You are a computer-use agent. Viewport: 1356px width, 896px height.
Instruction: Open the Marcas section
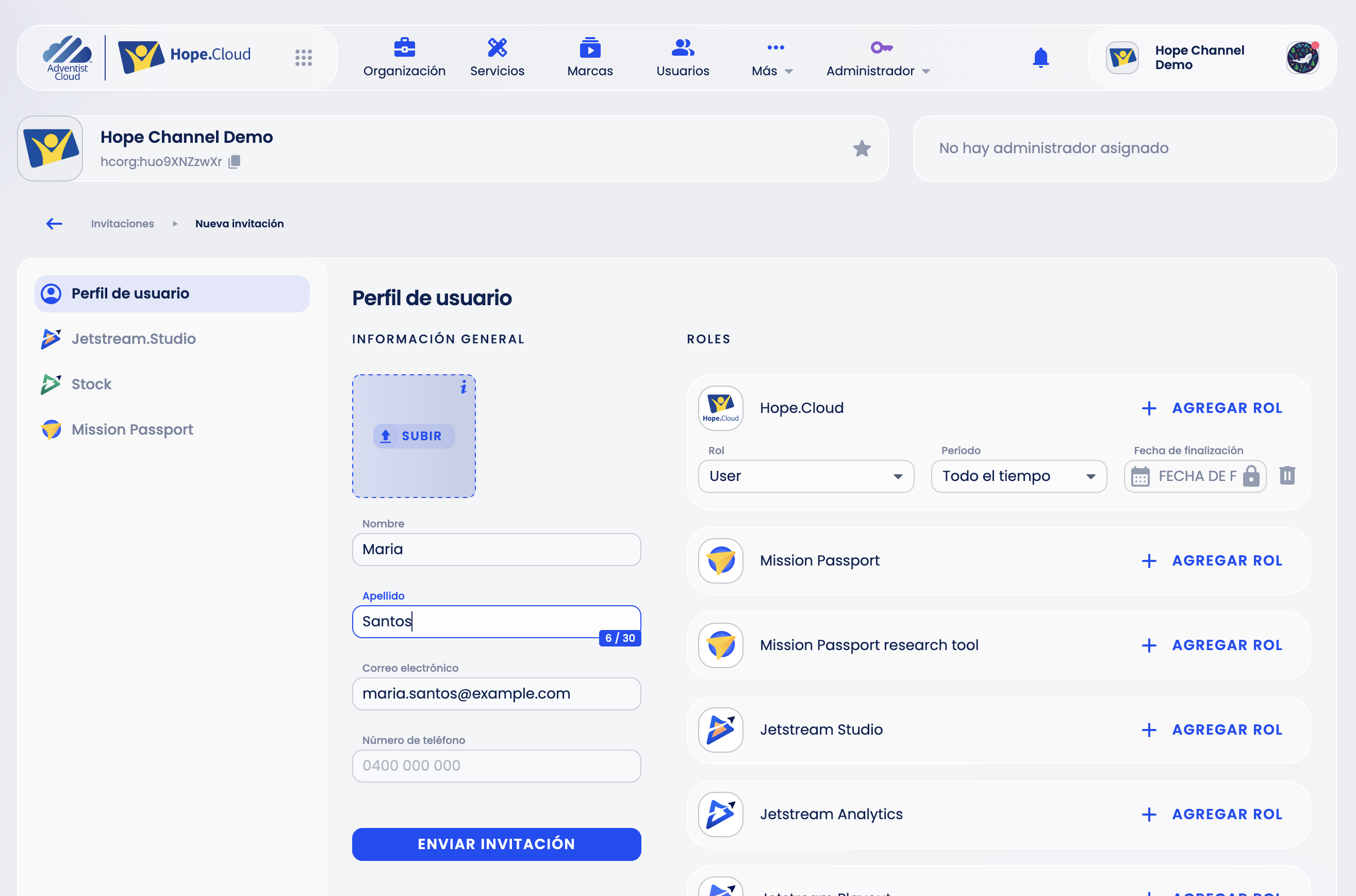[590, 58]
